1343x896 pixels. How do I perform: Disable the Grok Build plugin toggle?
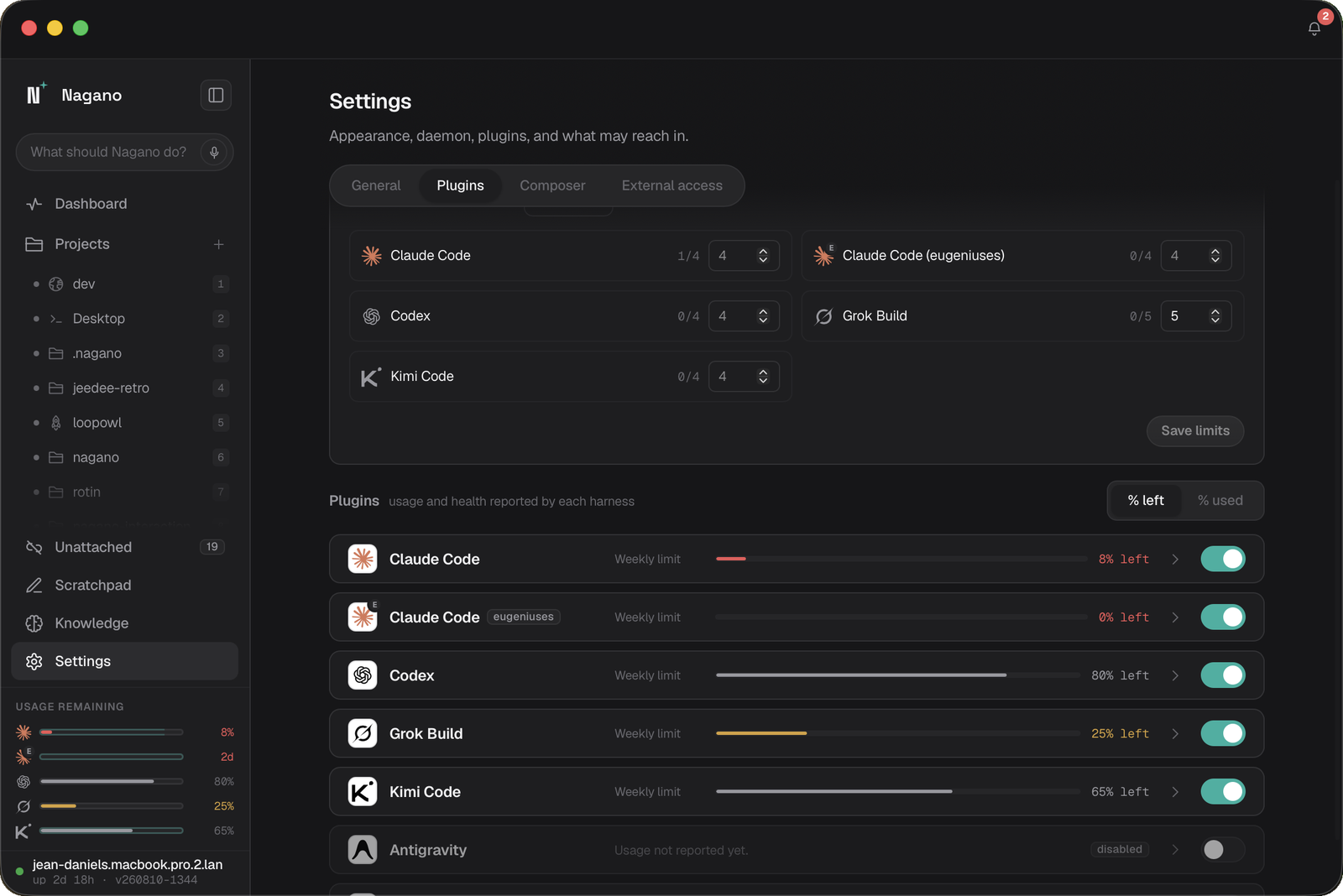pyautogui.click(x=1223, y=733)
